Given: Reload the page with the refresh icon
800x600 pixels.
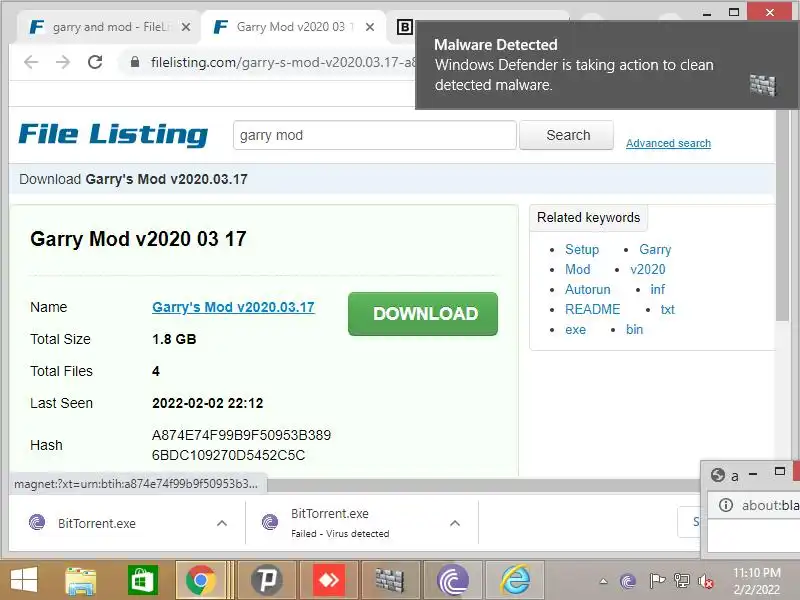Looking at the screenshot, I should (x=95, y=62).
